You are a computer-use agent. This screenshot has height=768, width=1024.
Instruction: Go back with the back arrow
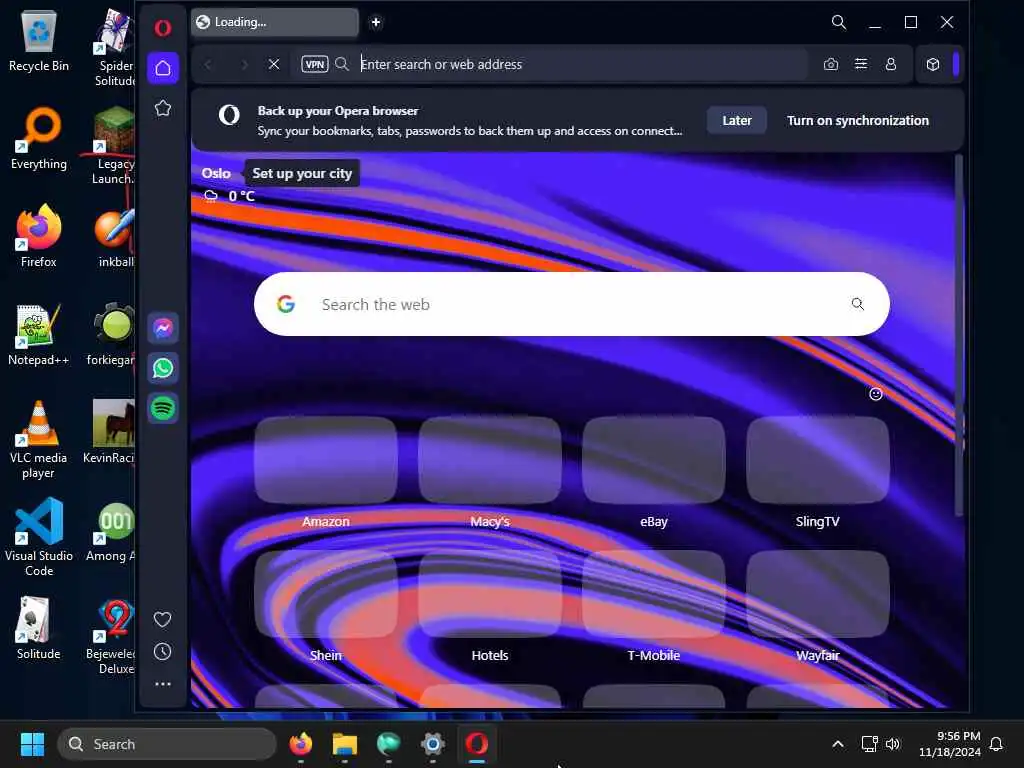pos(208,64)
